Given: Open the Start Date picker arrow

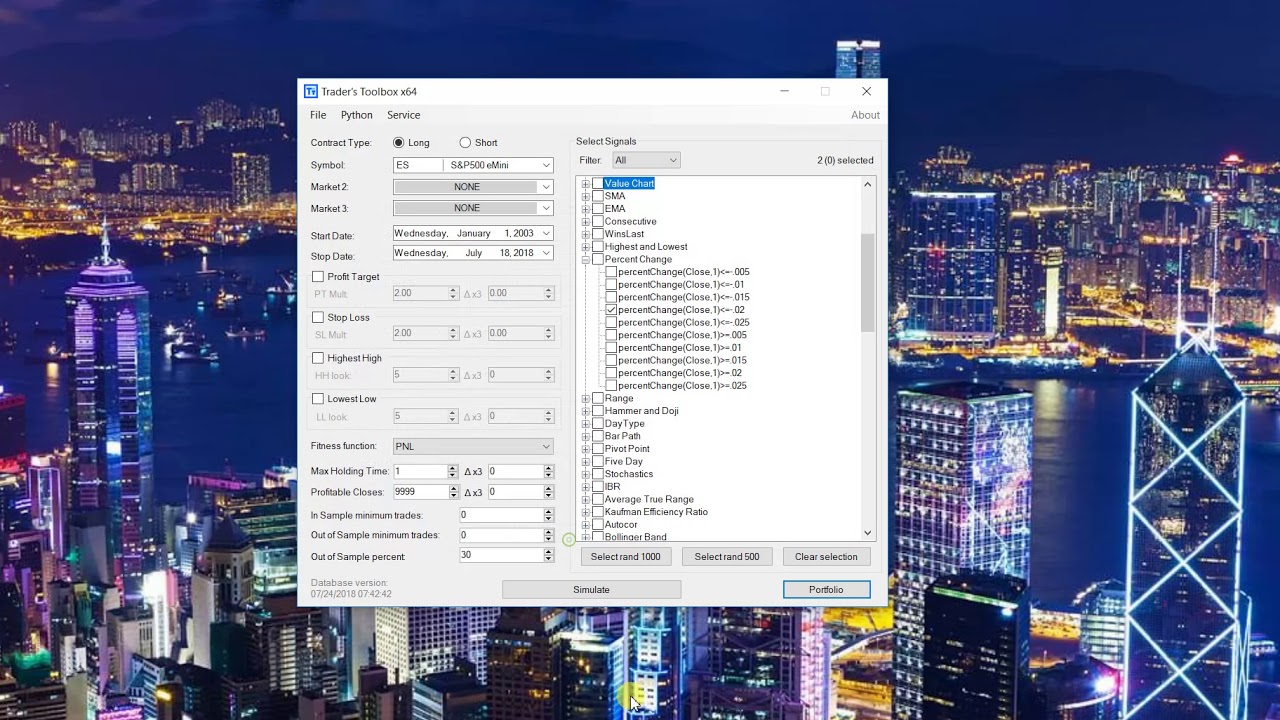Looking at the screenshot, I should pyautogui.click(x=546, y=233).
